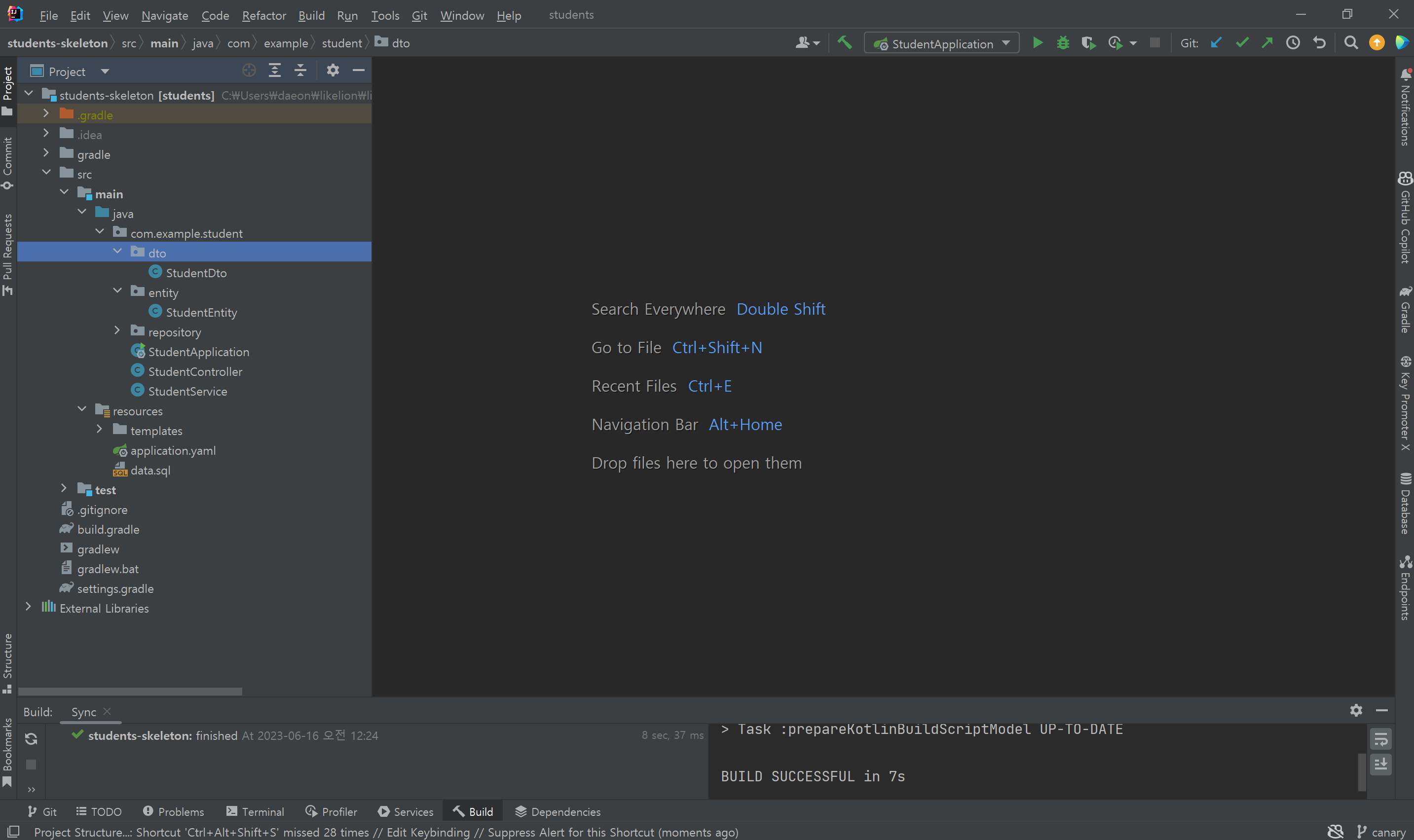Click Select Opened File target icon

(x=249, y=71)
